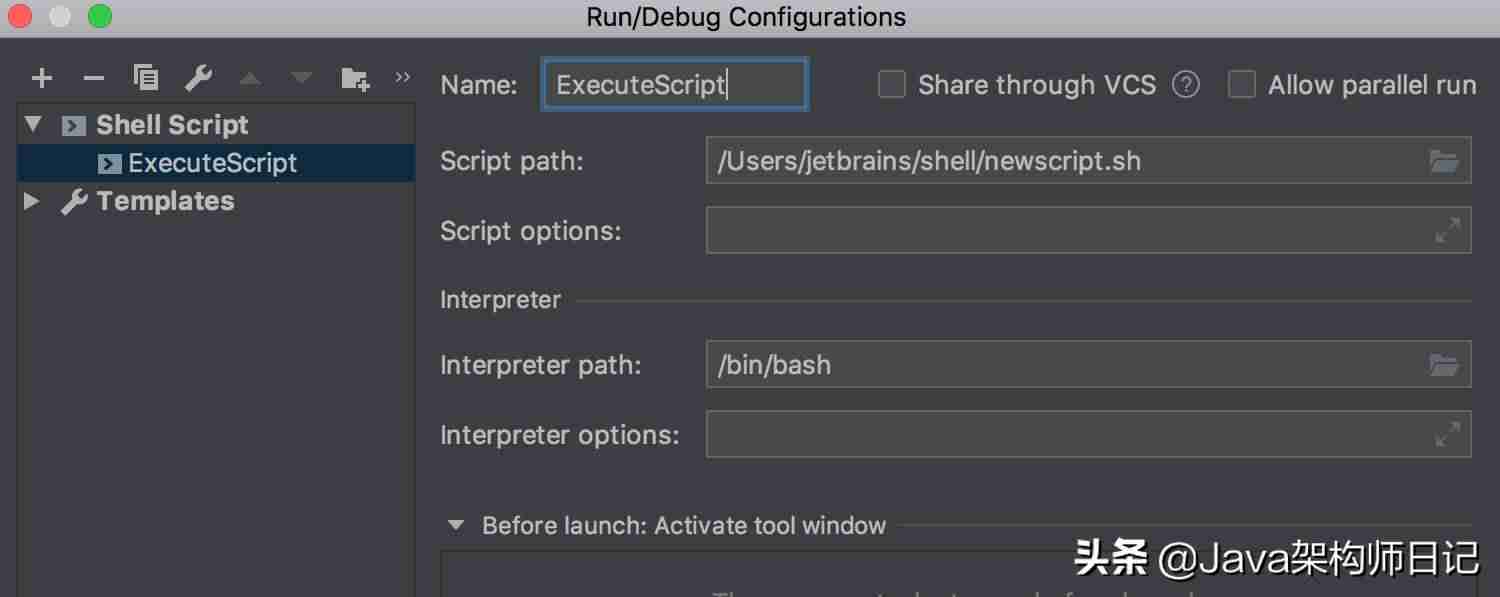Expand the Templates tree node

tap(32, 201)
